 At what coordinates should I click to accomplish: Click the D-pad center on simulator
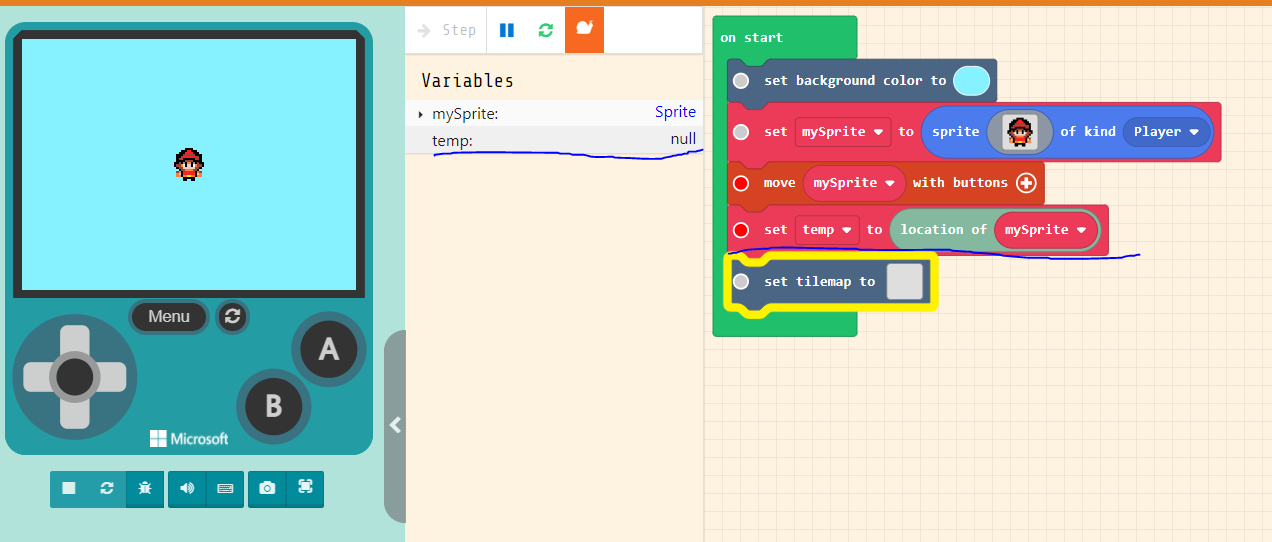75,377
